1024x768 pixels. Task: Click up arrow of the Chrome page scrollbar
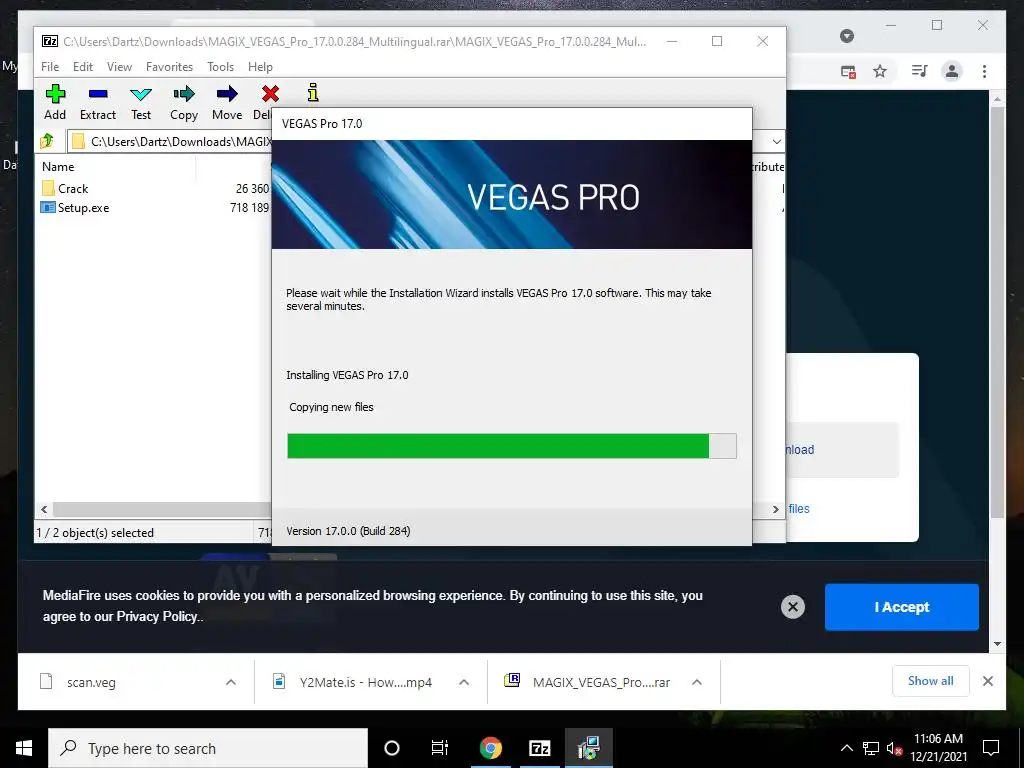pyautogui.click(x=997, y=99)
